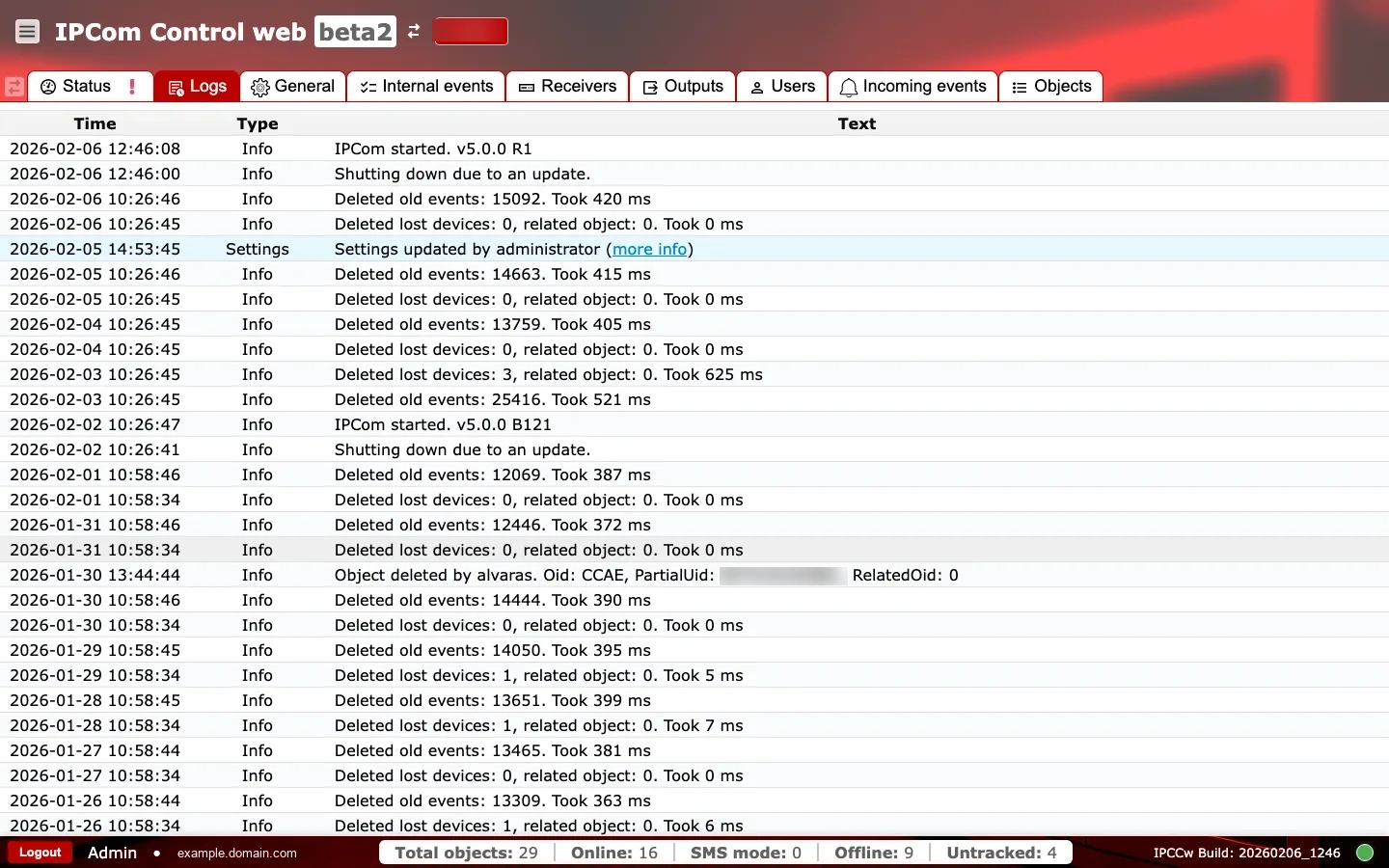The image size is (1389, 868).
Task: Click the list icon on the Objects tab
Action: point(1019,87)
